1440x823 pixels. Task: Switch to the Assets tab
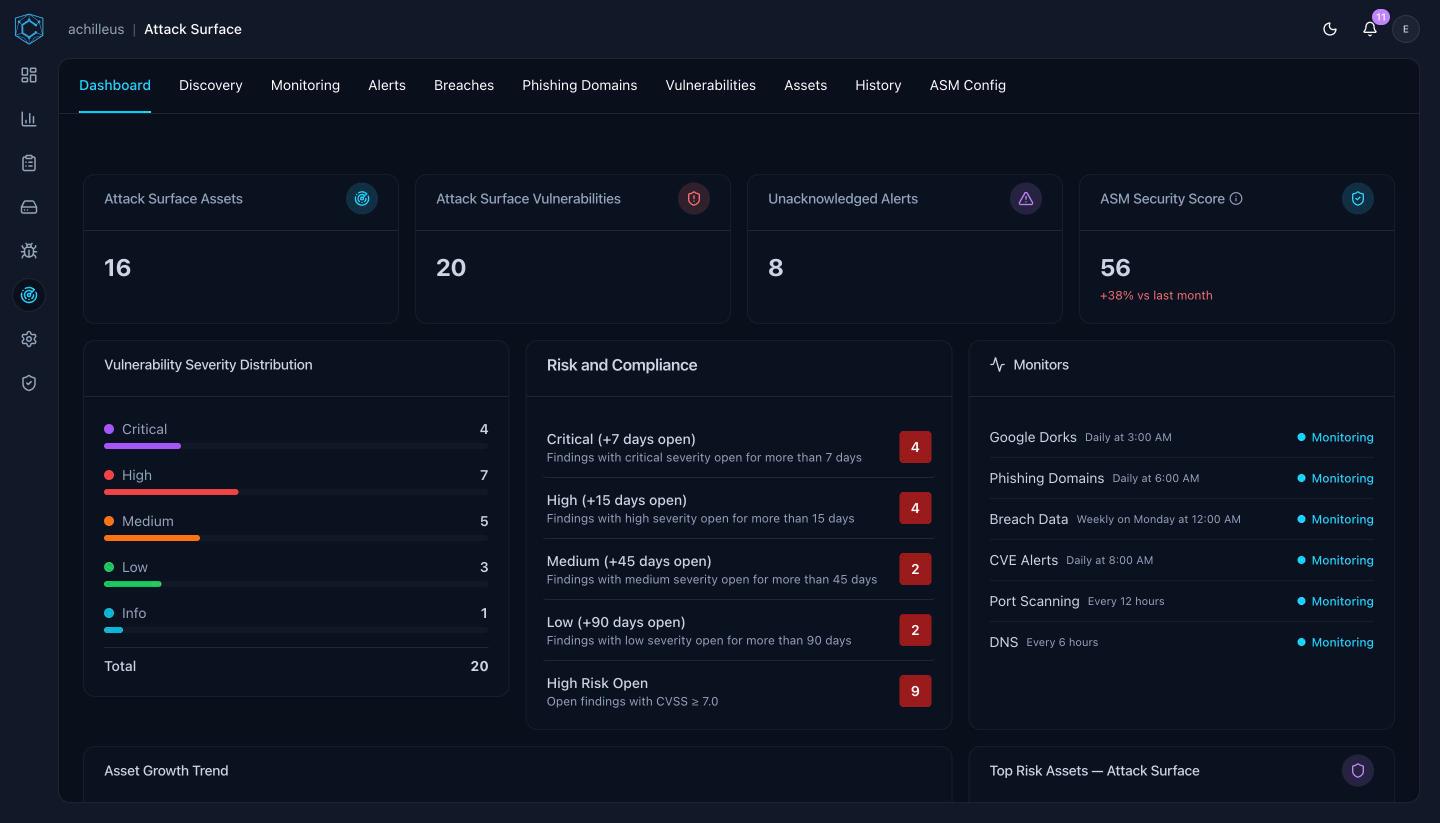806,85
